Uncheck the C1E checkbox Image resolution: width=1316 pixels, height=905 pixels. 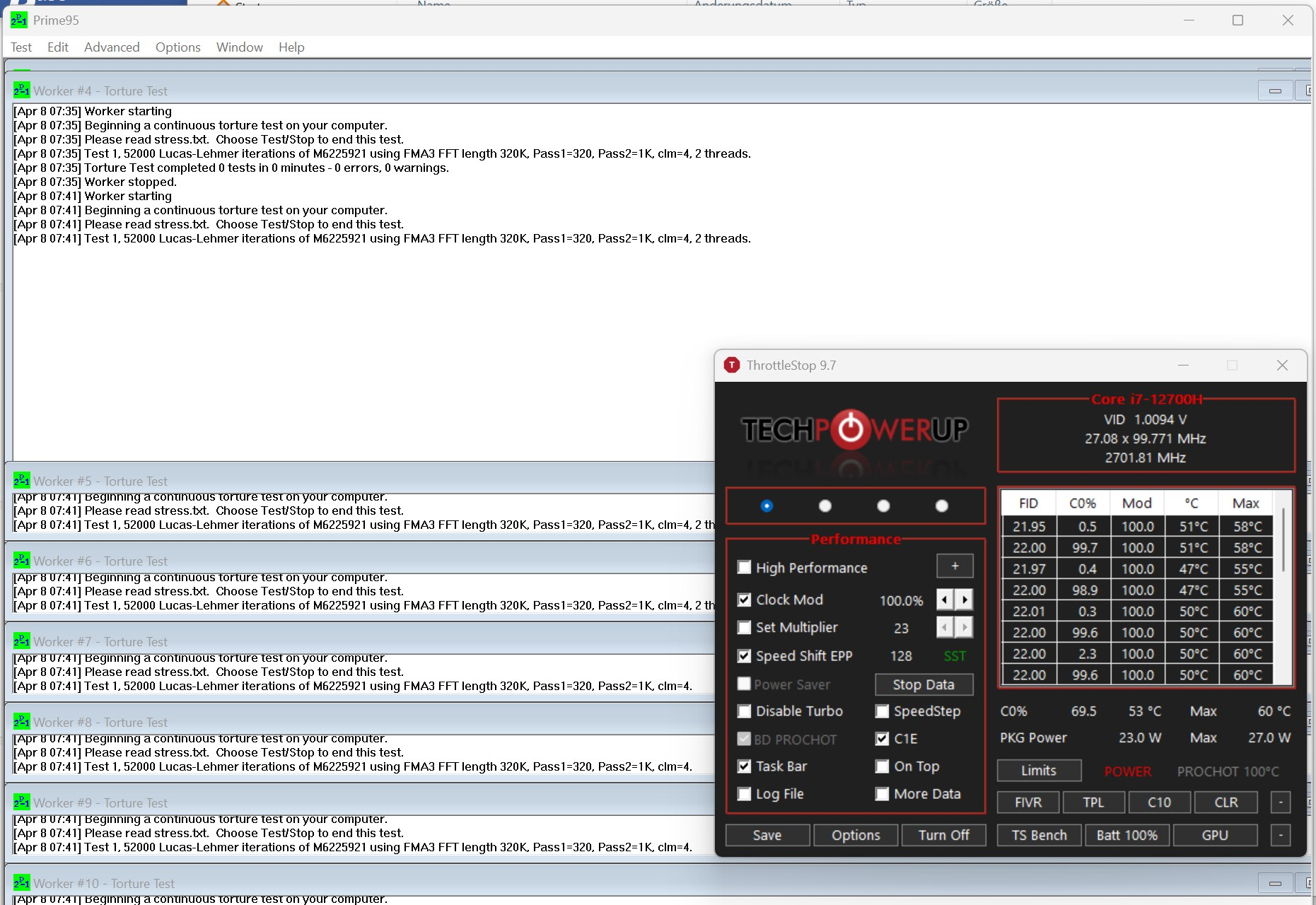click(x=882, y=738)
